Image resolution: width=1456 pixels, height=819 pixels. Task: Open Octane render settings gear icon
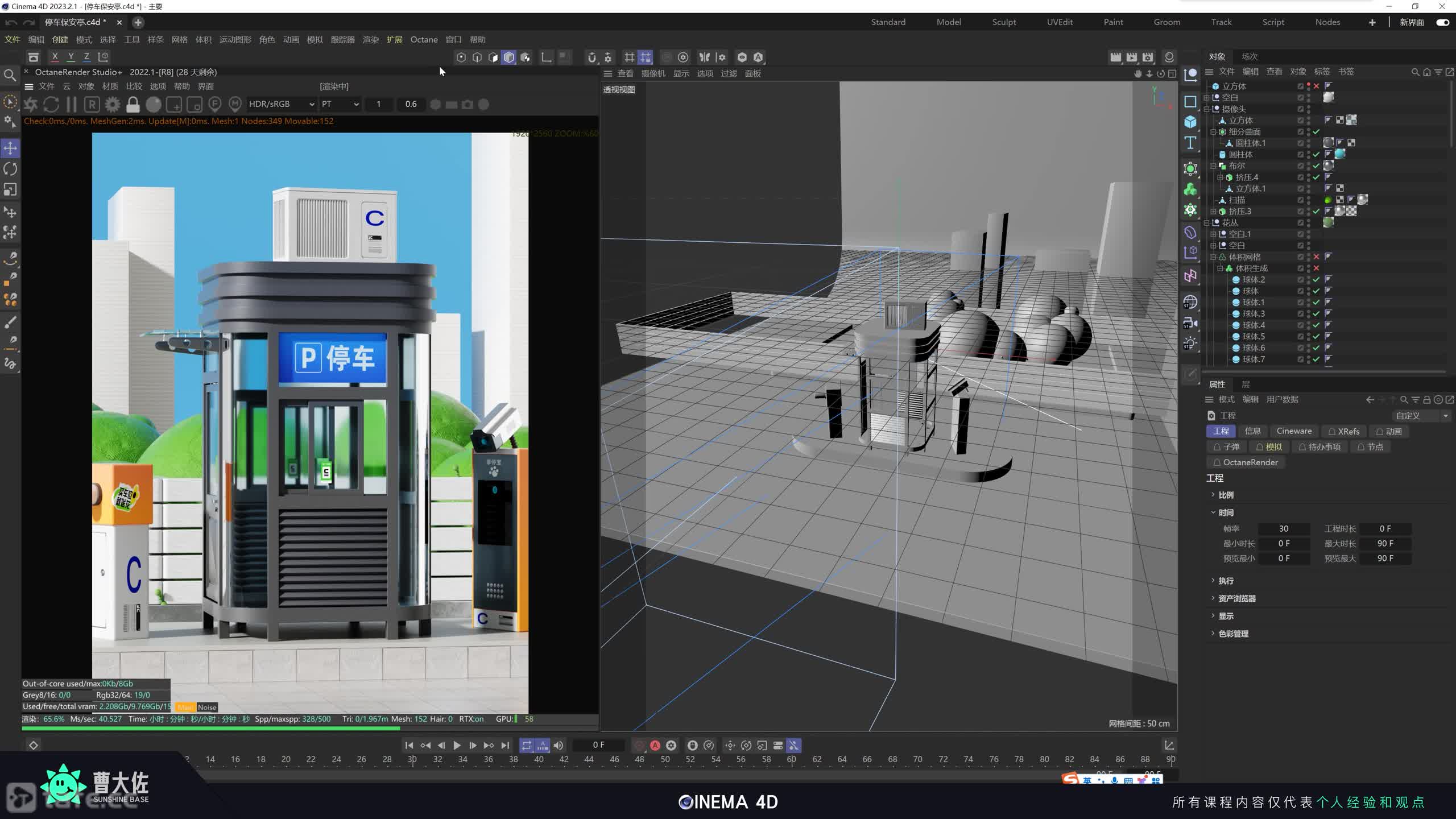coord(113,105)
